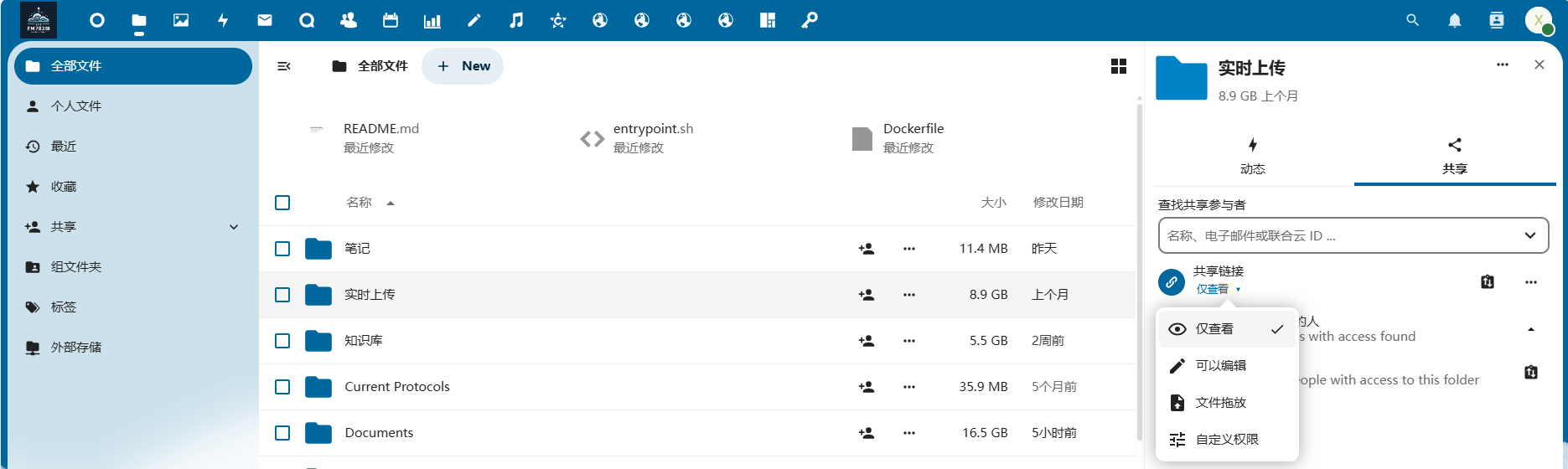The image size is (1568, 469).
Task: Open the Mail app icon
Action: 265,20
